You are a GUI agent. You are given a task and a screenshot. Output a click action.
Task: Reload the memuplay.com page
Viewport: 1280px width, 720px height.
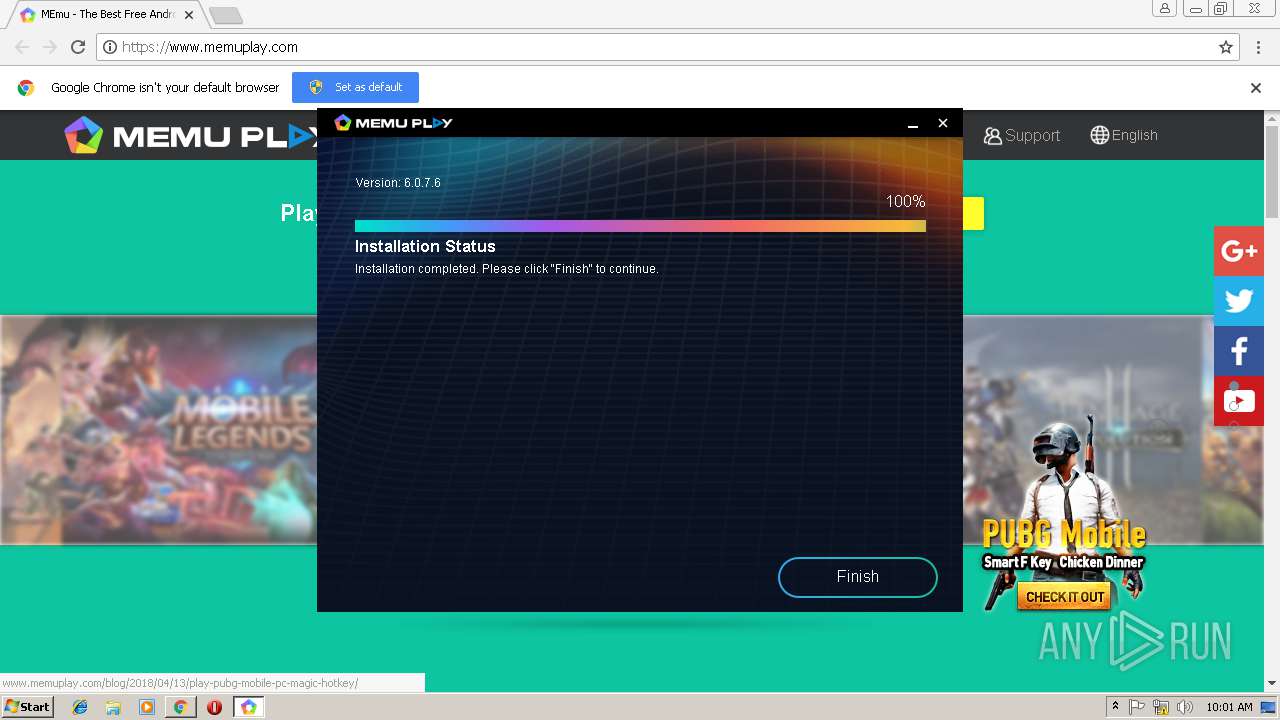tap(78, 47)
